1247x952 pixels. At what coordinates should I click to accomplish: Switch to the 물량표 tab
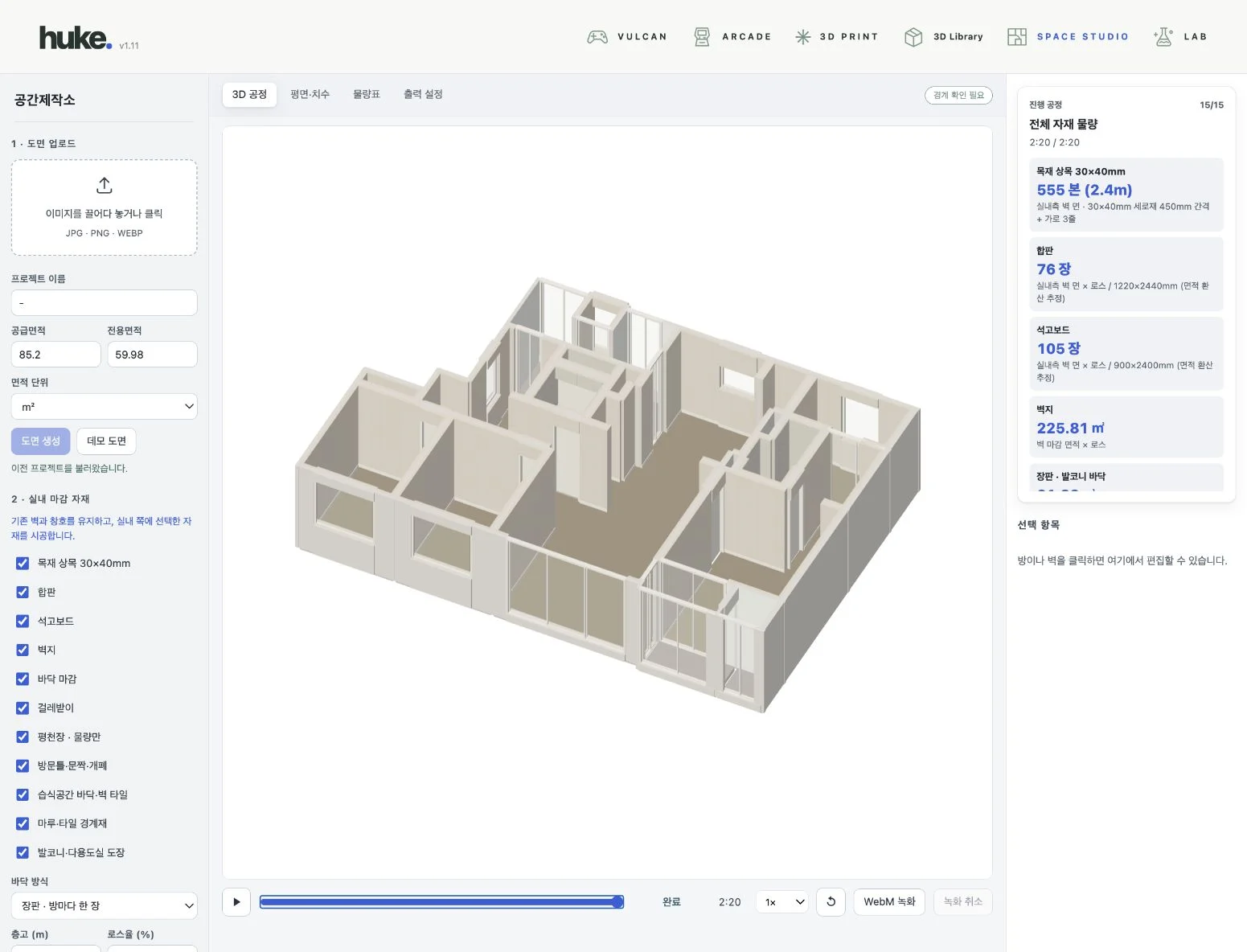[367, 95]
